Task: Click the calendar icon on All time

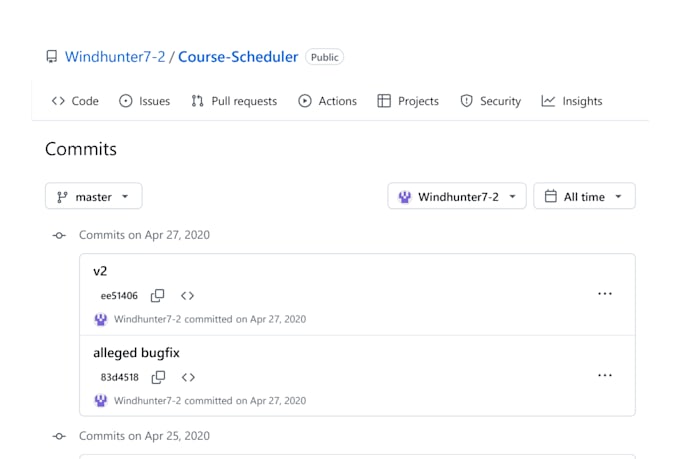Action: (x=551, y=196)
